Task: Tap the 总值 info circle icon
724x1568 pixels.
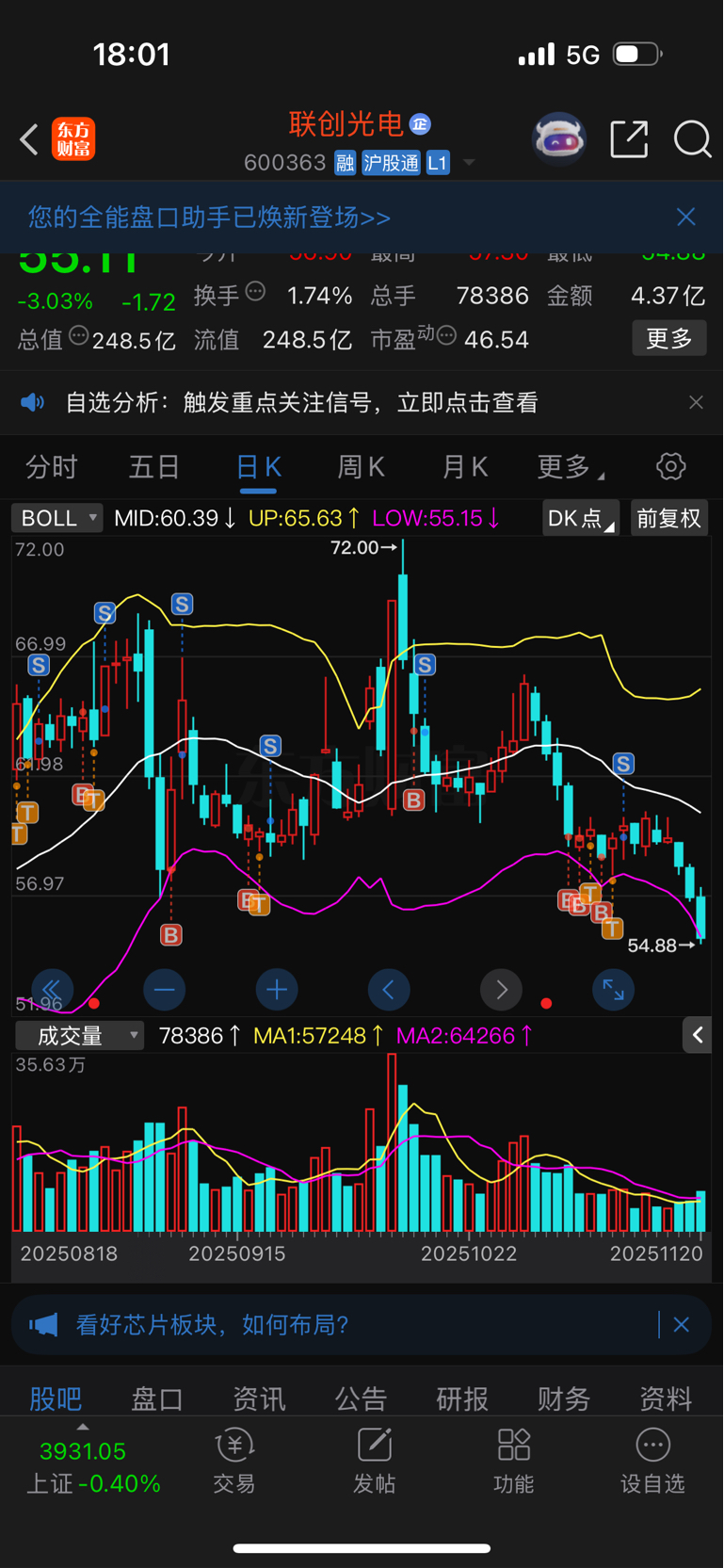Action: coord(78,334)
